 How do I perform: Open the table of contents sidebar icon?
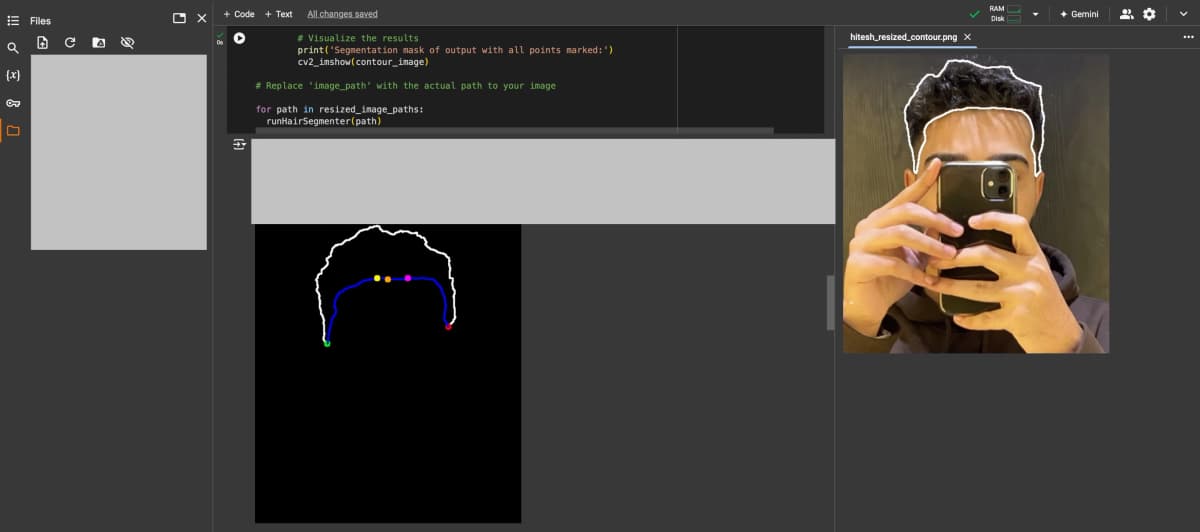point(13,20)
